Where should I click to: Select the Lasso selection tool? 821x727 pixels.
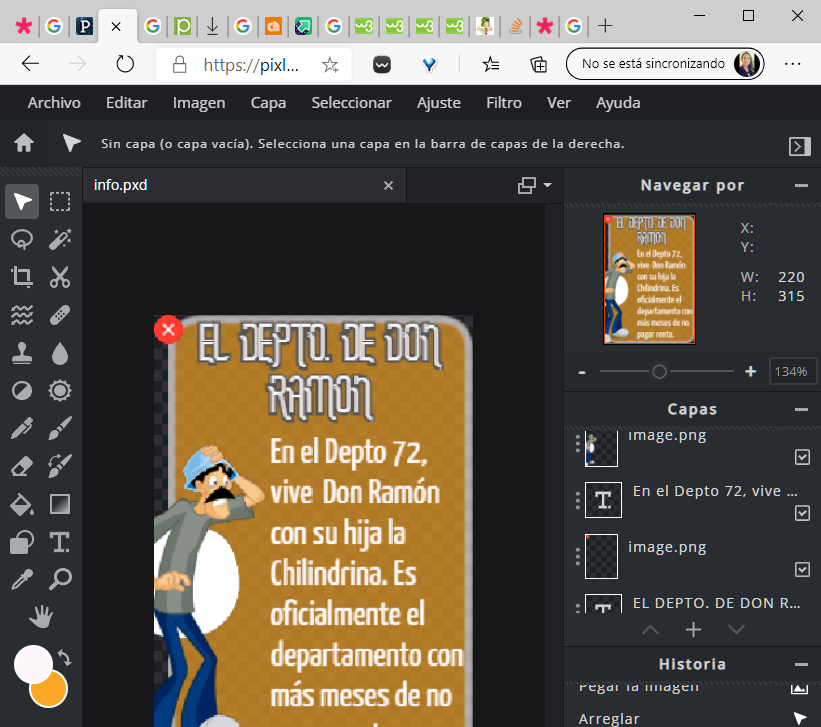pos(22,239)
